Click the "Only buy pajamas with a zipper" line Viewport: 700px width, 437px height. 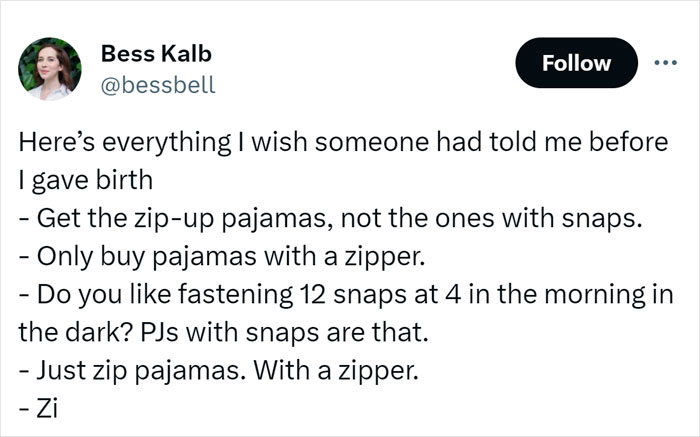[x=222, y=257]
